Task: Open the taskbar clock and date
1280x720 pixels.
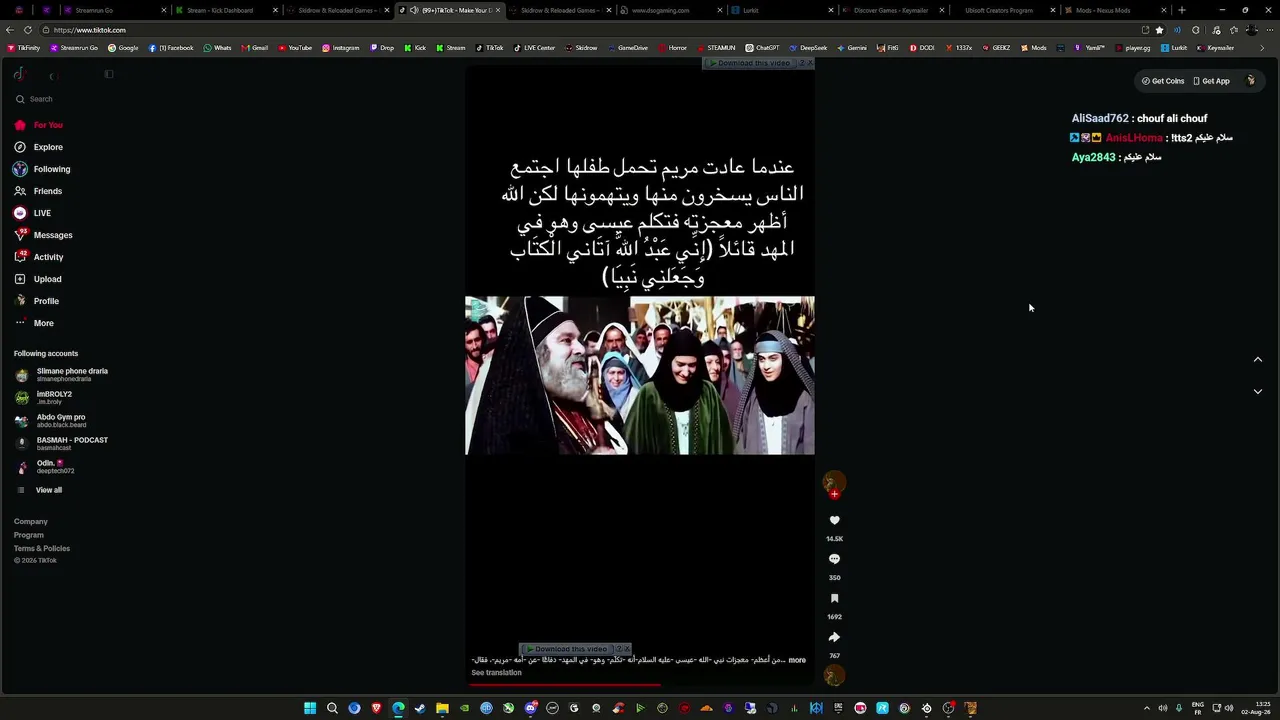Action: [x=1257, y=708]
